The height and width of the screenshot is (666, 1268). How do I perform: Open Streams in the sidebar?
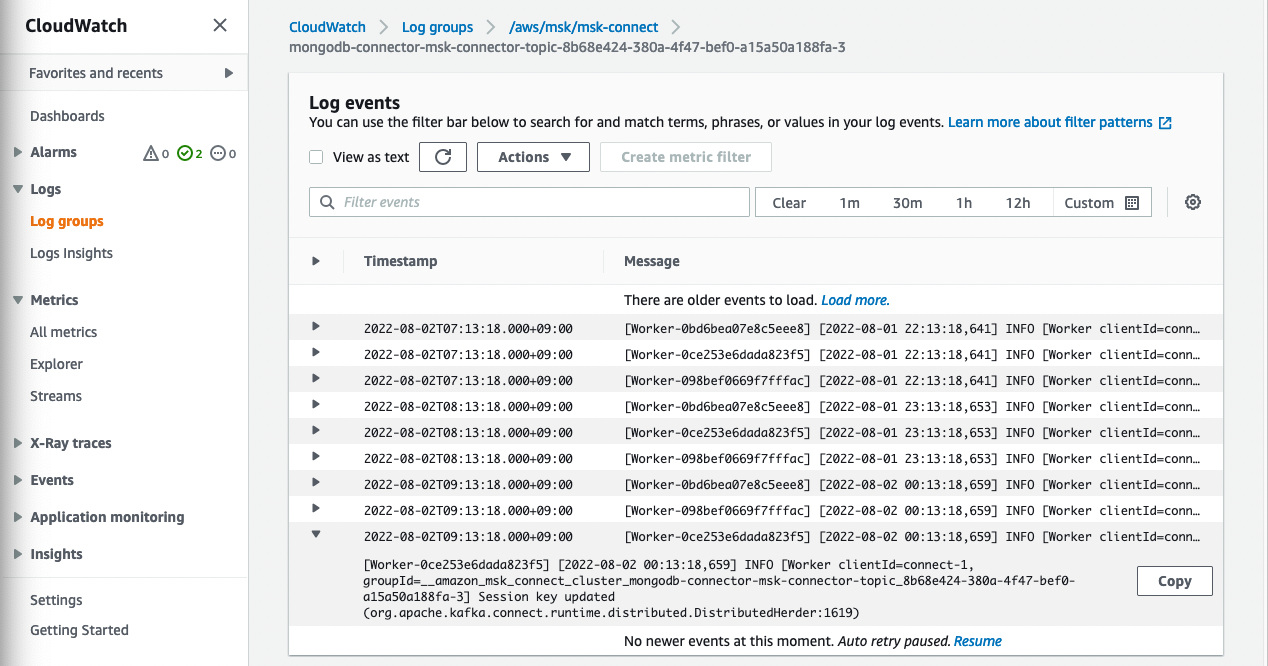[x=56, y=396]
